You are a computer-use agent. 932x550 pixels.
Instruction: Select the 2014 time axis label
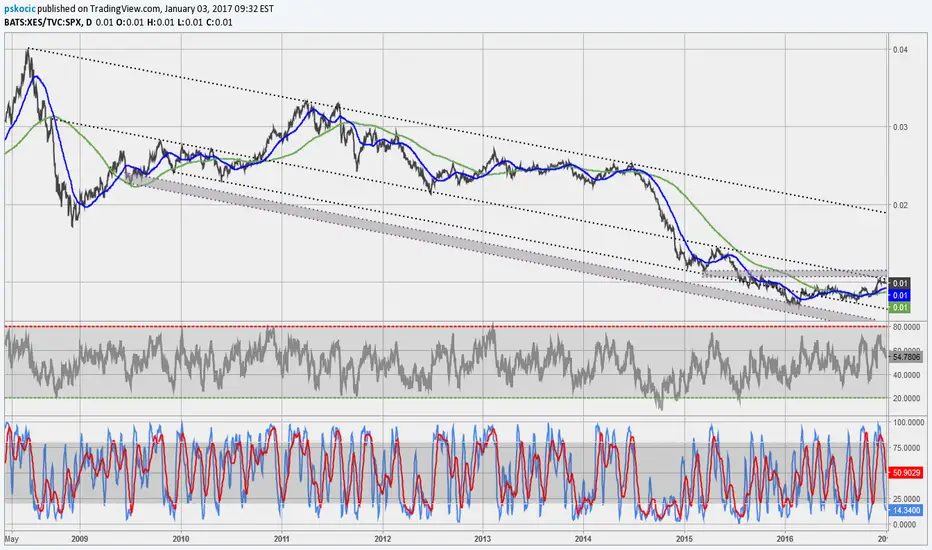584,539
